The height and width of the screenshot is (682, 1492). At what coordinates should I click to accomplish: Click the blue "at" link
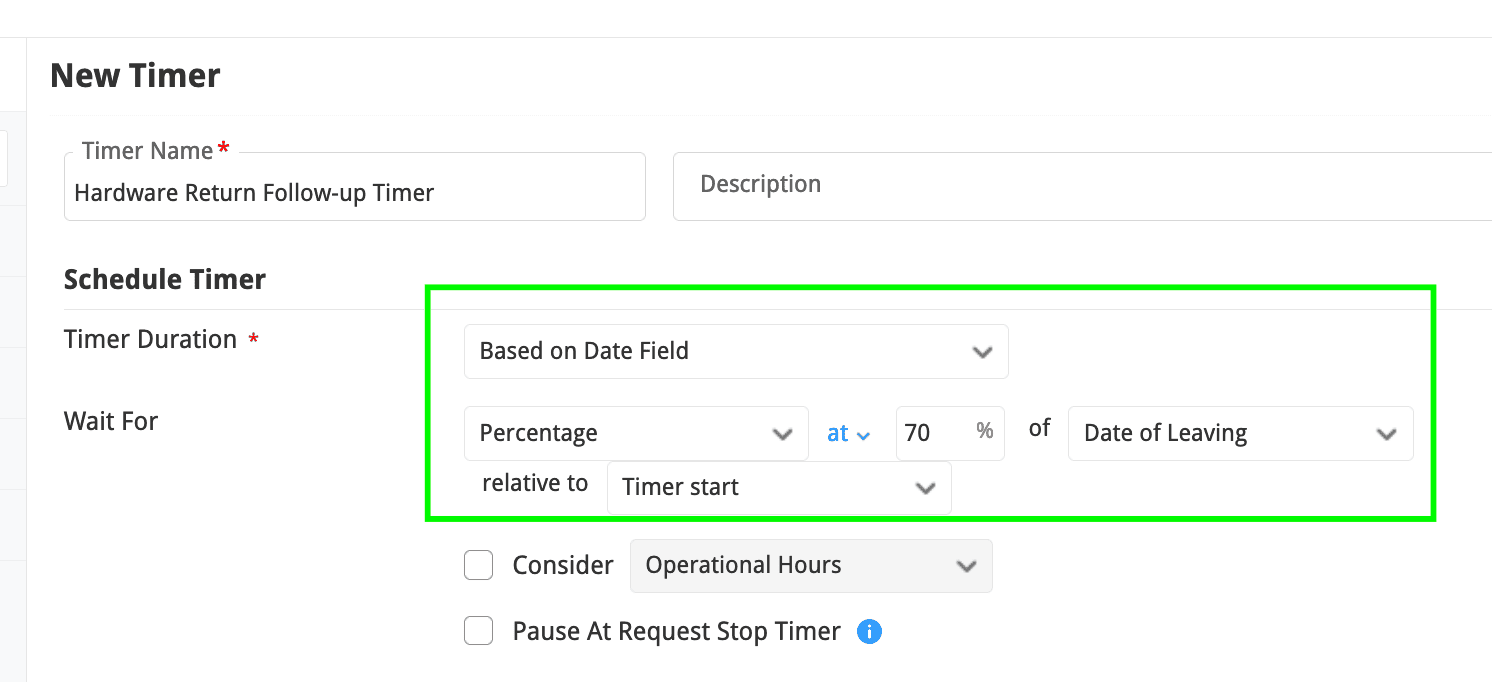point(837,434)
